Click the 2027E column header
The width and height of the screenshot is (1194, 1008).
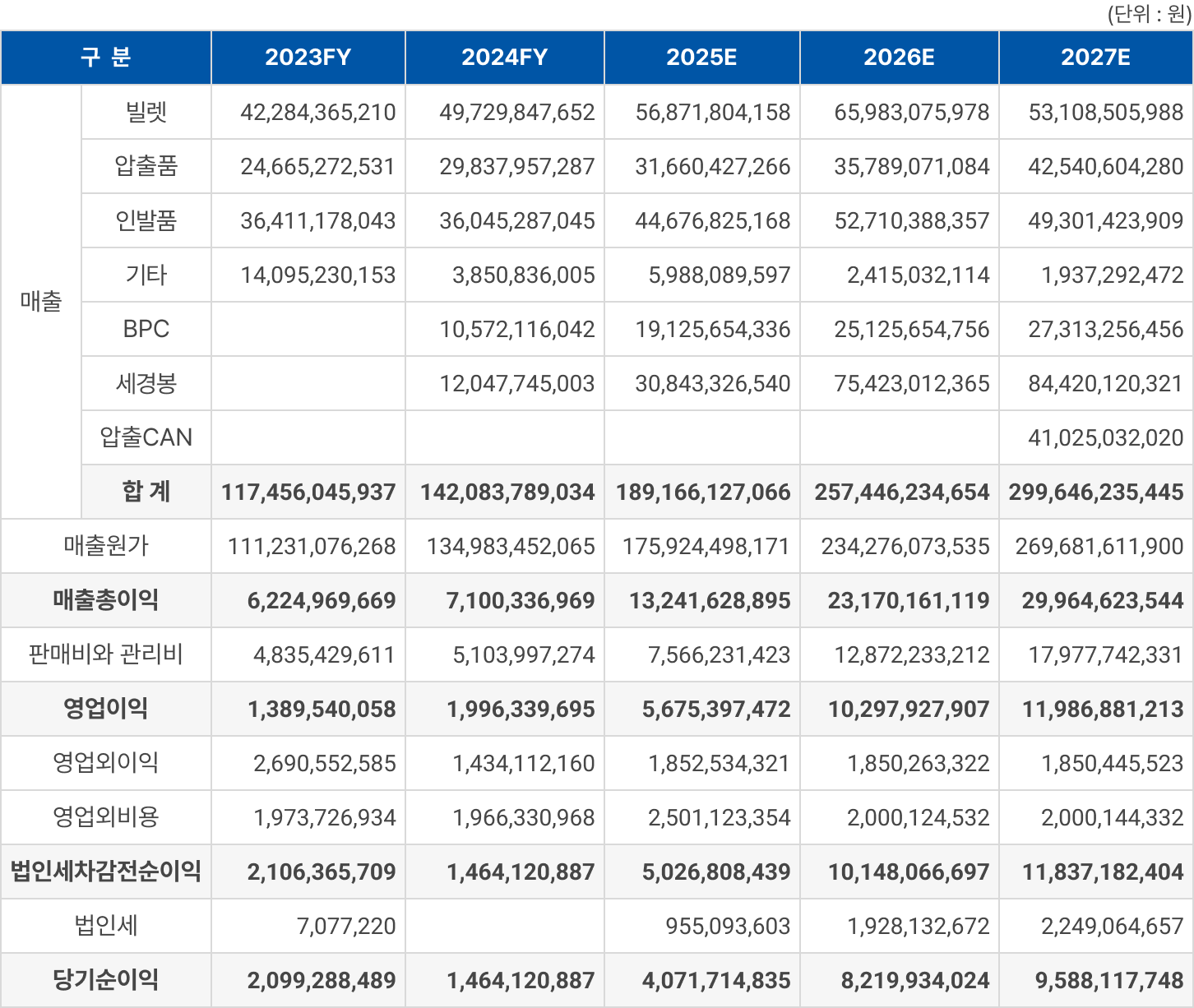pos(1095,58)
